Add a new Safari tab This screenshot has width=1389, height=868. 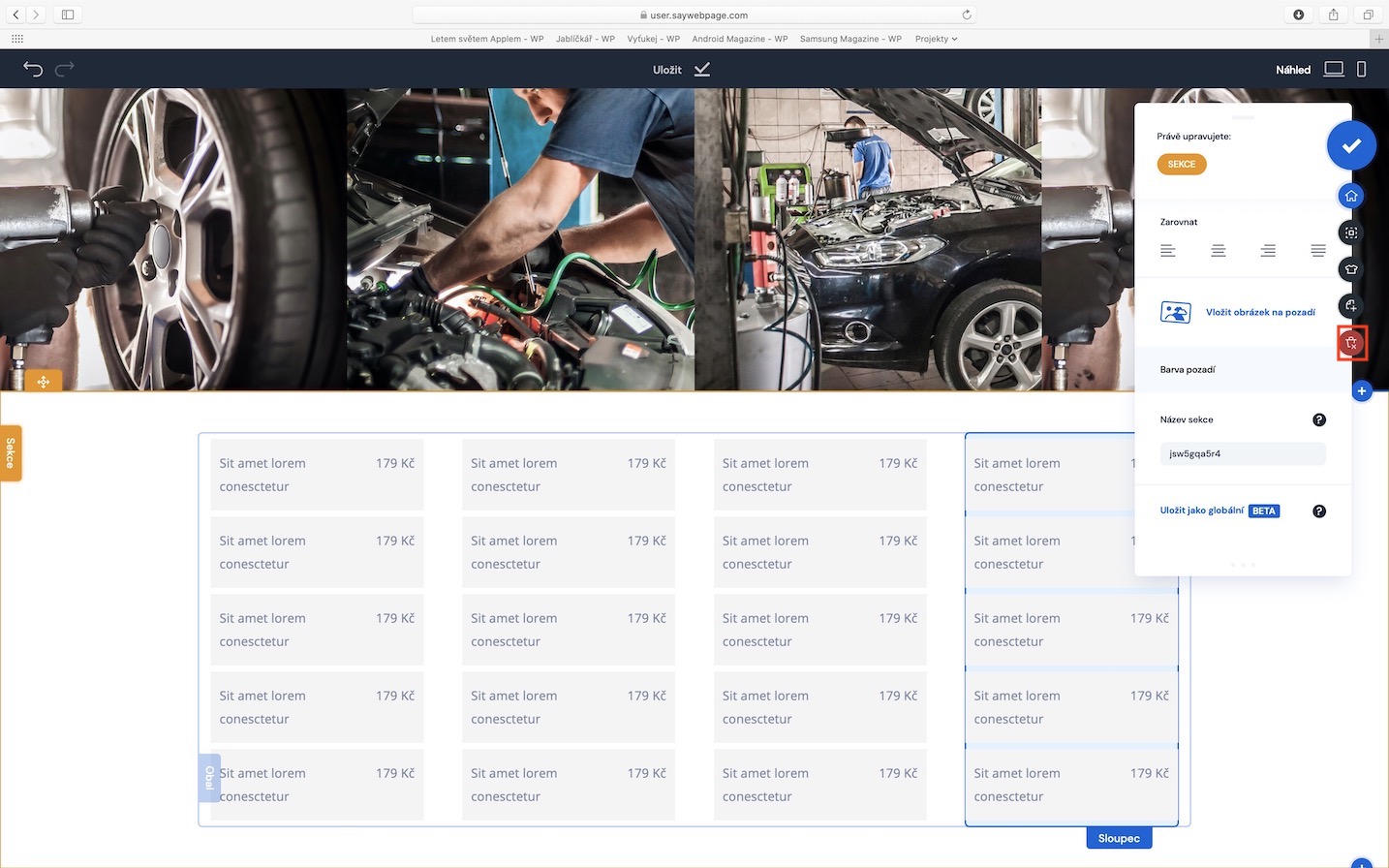click(1379, 39)
